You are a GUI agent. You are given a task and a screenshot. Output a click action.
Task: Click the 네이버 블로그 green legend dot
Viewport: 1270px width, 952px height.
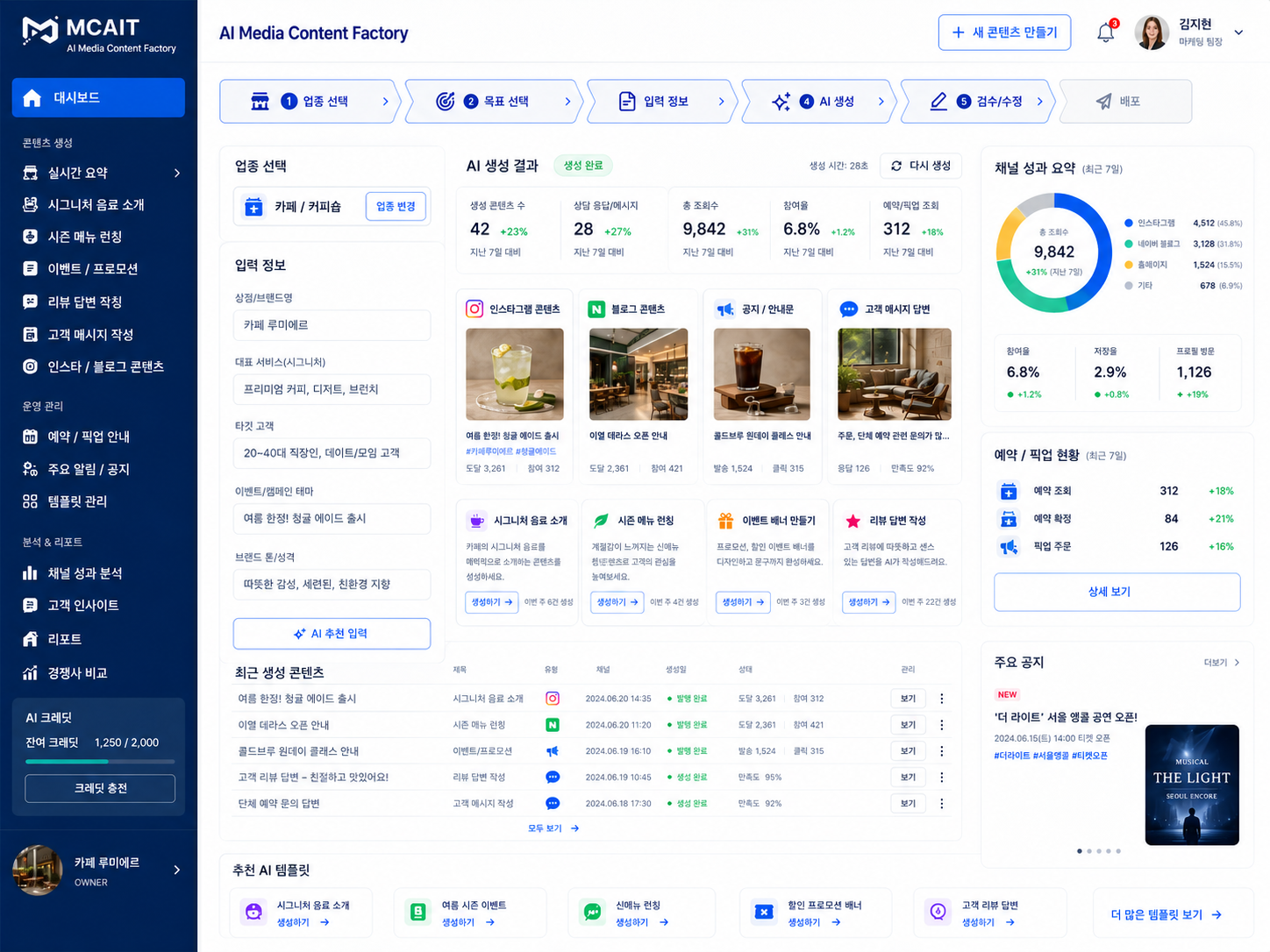pyautogui.click(x=1129, y=244)
